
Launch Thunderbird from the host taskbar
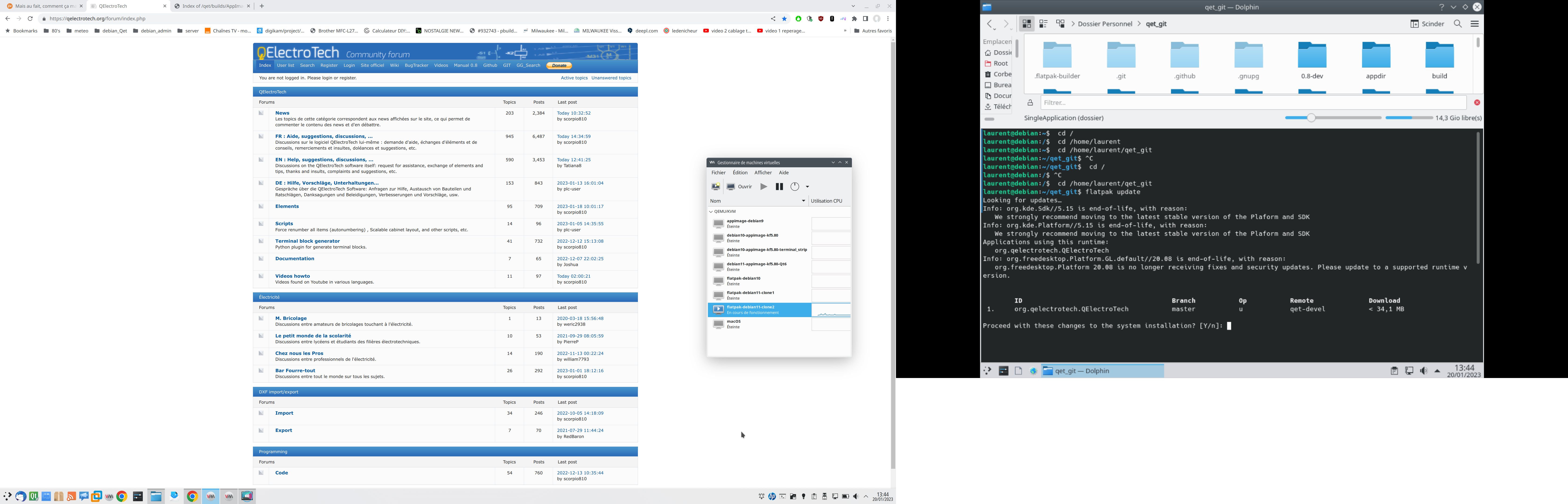(21, 497)
